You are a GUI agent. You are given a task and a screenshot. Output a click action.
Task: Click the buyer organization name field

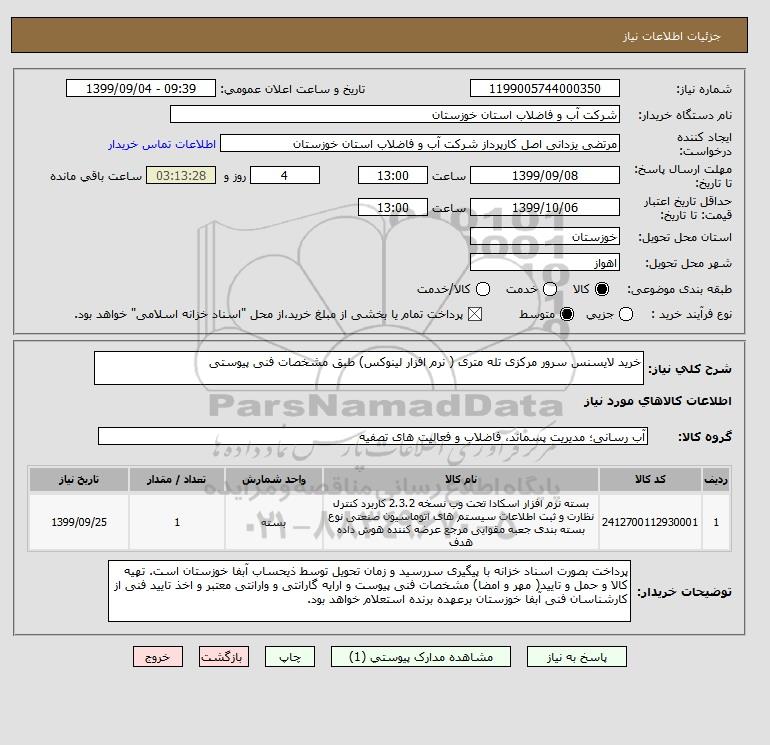[395, 114]
